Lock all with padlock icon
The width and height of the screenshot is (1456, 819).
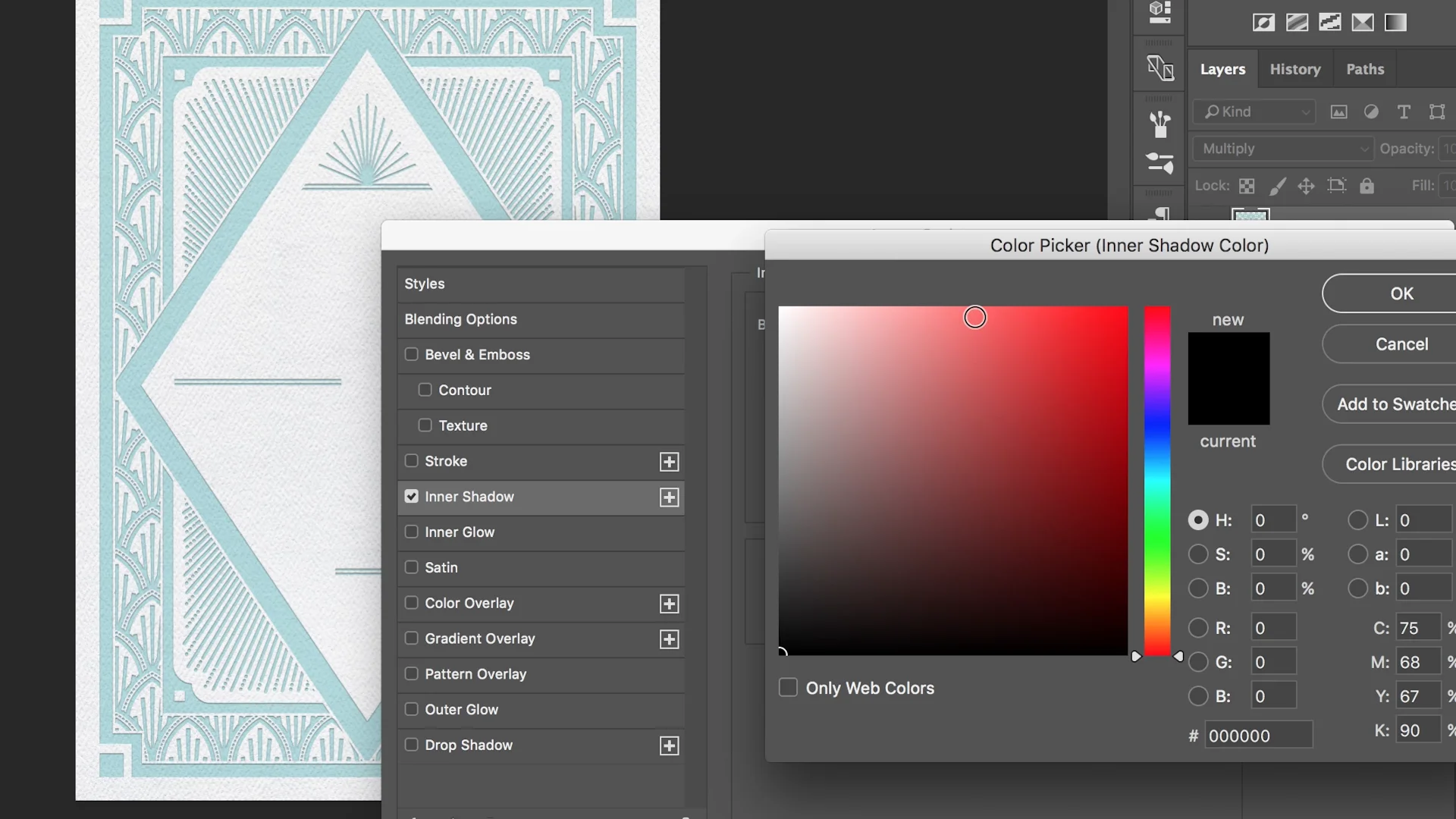[x=1367, y=186]
